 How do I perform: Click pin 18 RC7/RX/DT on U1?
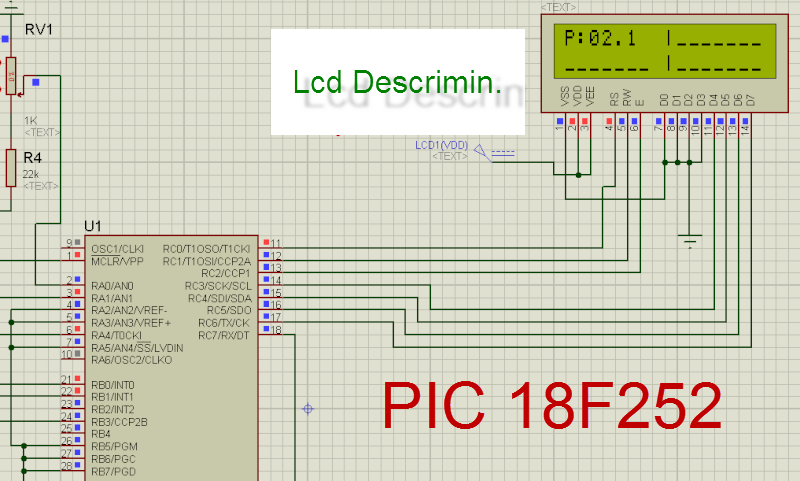point(270,330)
